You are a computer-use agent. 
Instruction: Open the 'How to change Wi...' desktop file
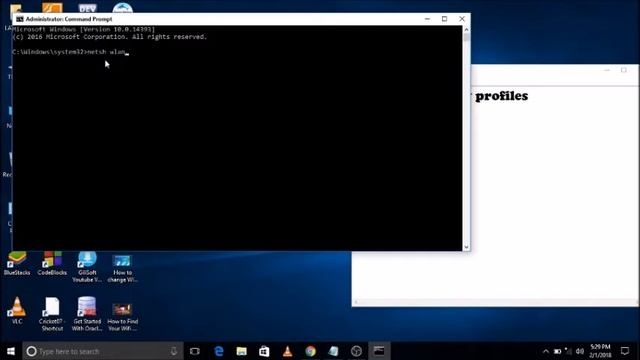click(x=122, y=268)
